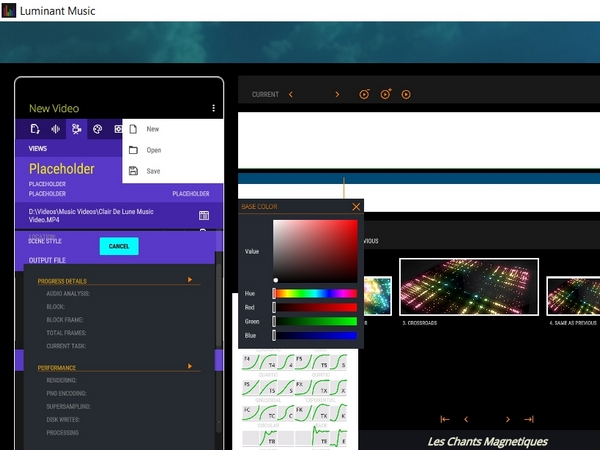Click the circled play icon with plus
This screenshot has height=450, width=600.
tap(386, 94)
